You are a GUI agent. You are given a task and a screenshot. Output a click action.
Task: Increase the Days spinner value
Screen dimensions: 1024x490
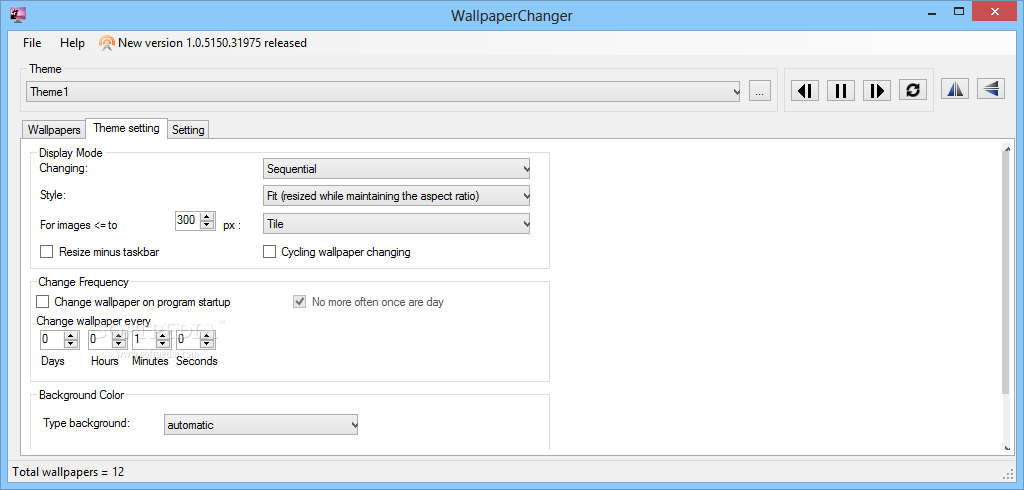pyautogui.click(x=71, y=336)
